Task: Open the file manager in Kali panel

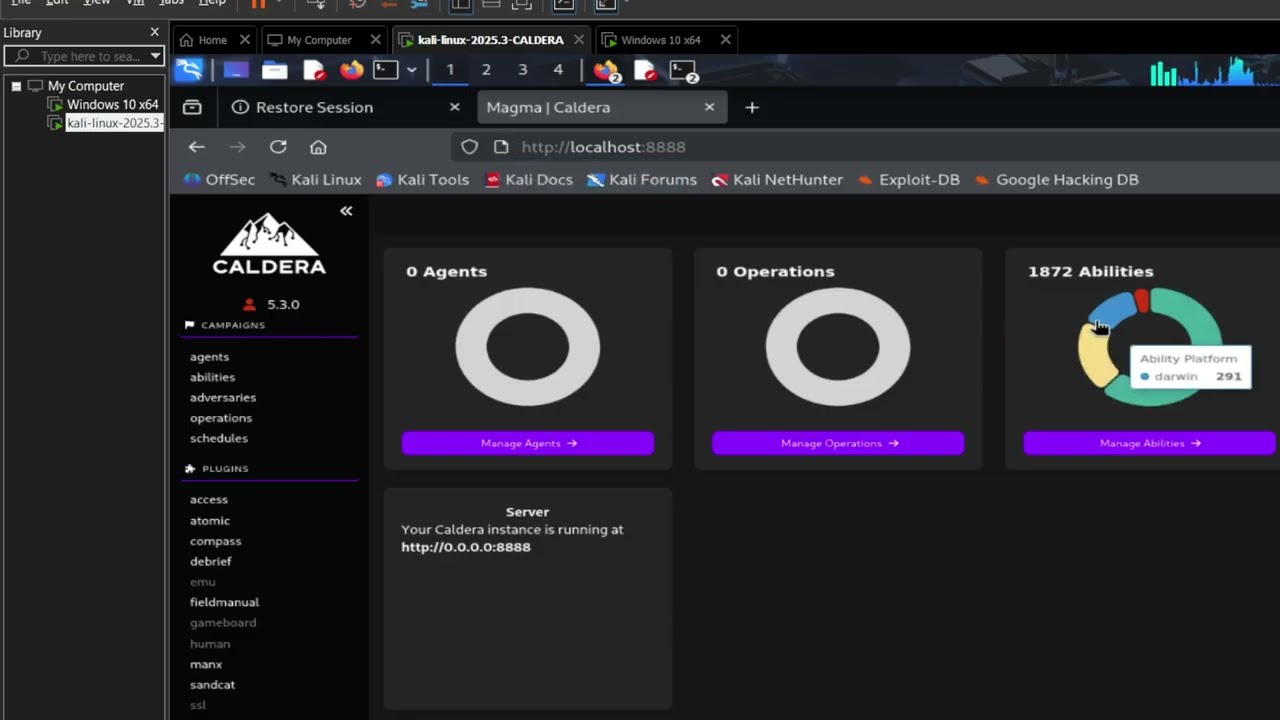Action: click(x=275, y=70)
